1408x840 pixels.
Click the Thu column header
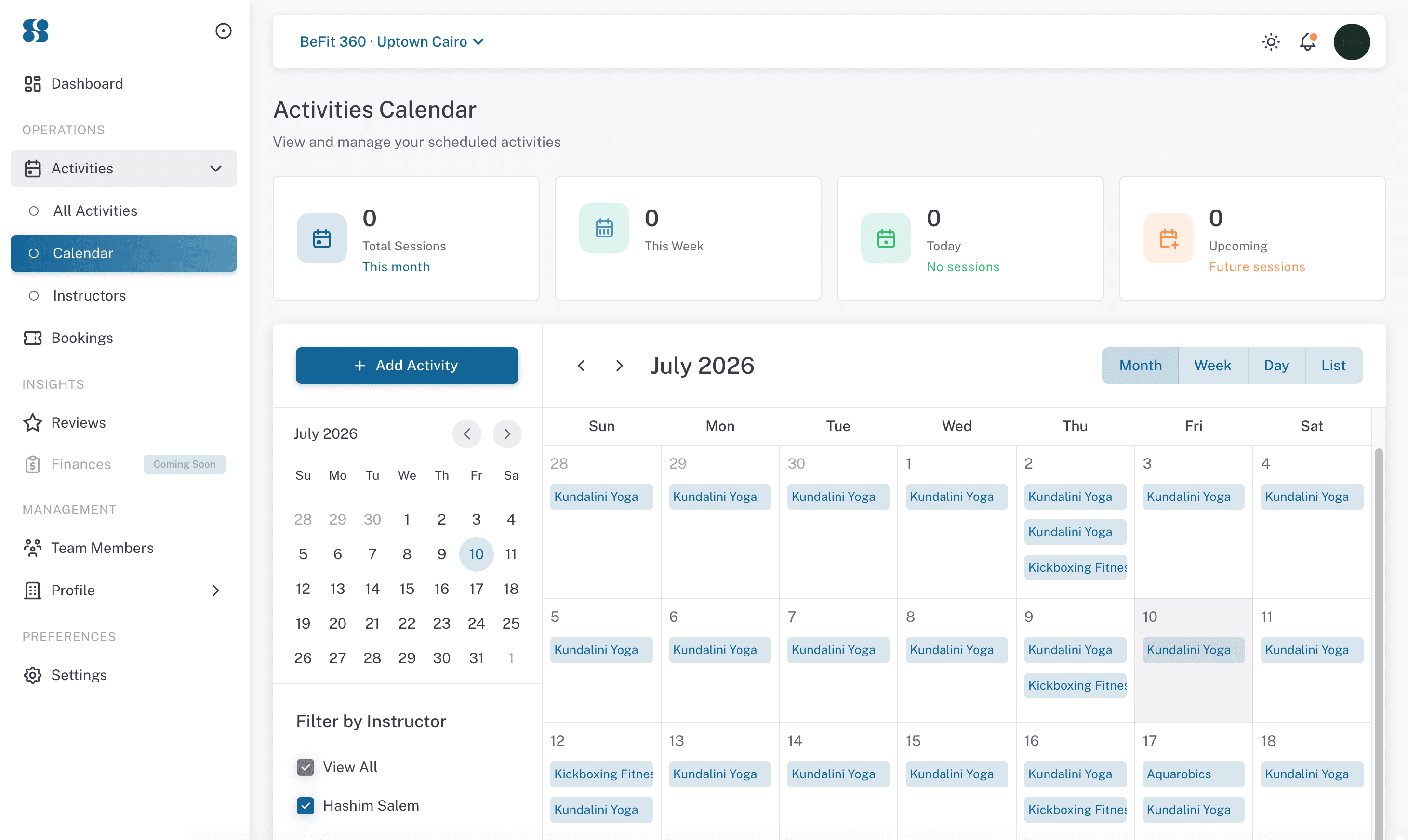click(1075, 426)
